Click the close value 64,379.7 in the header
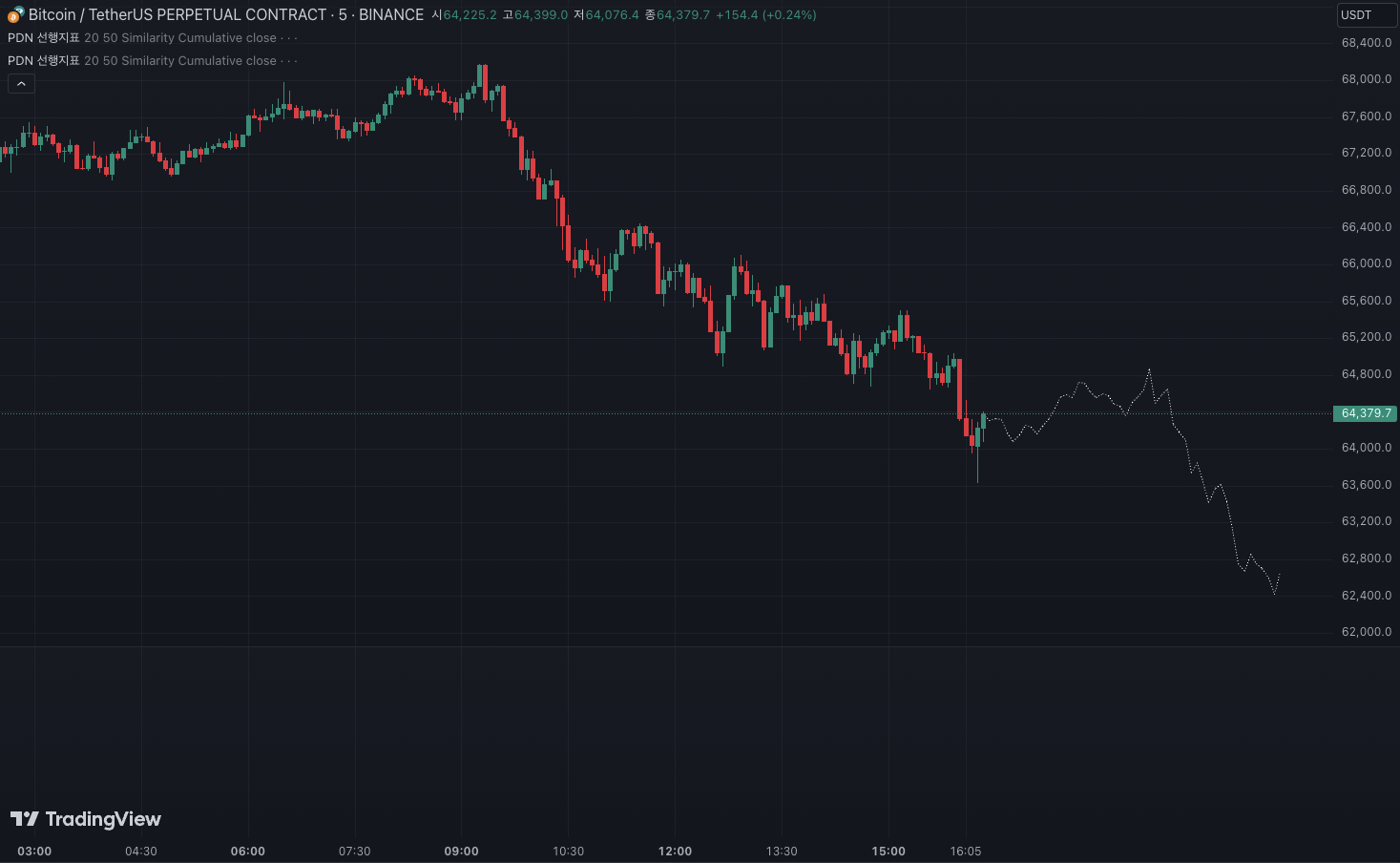Viewport: 1400px width, 863px height. pyautogui.click(x=683, y=15)
